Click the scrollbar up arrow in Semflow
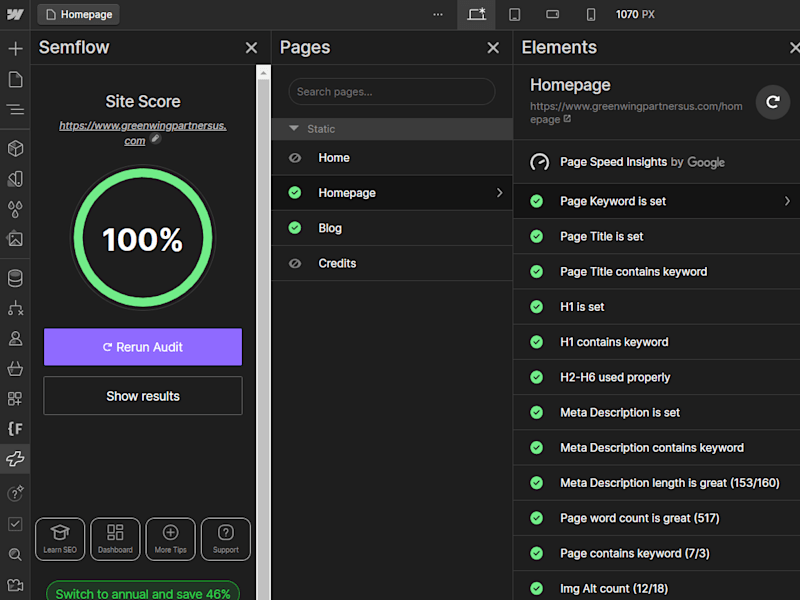This screenshot has height=600, width=800. [263, 73]
